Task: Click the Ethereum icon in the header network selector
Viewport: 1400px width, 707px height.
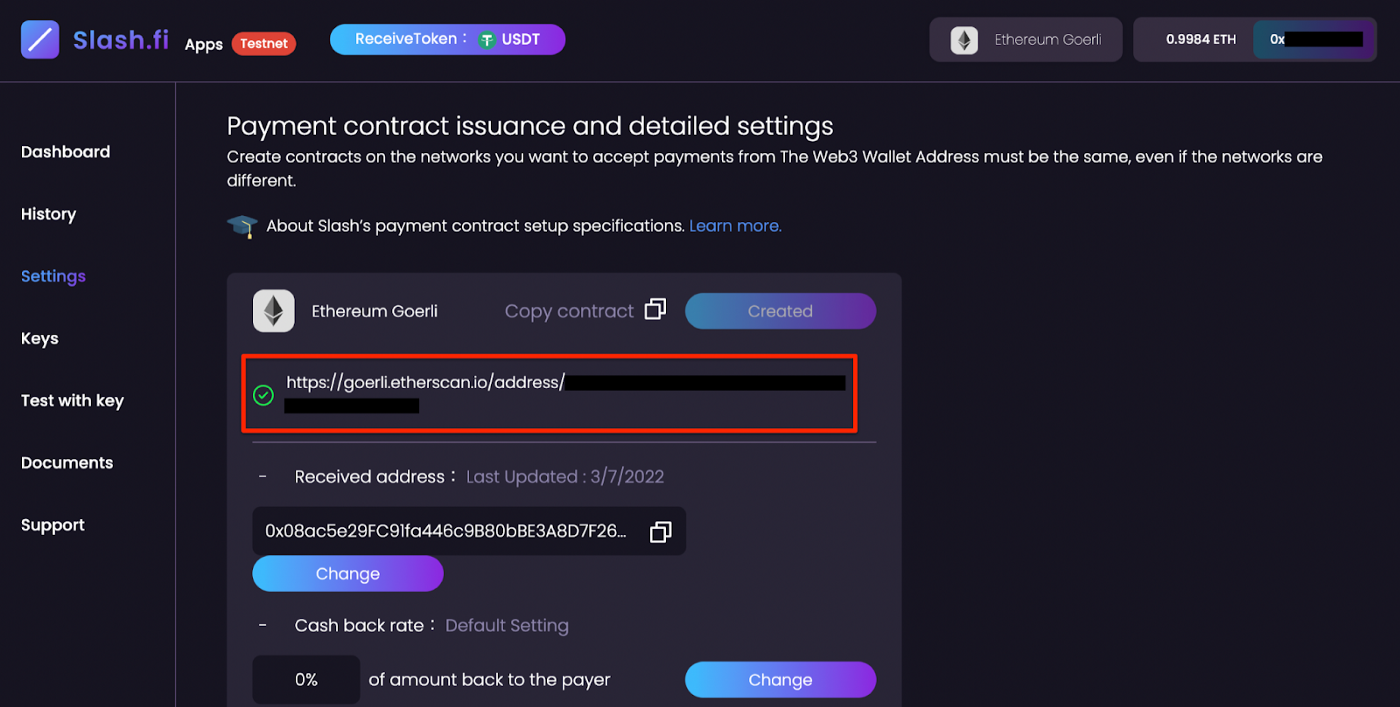Action: [x=963, y=39]
